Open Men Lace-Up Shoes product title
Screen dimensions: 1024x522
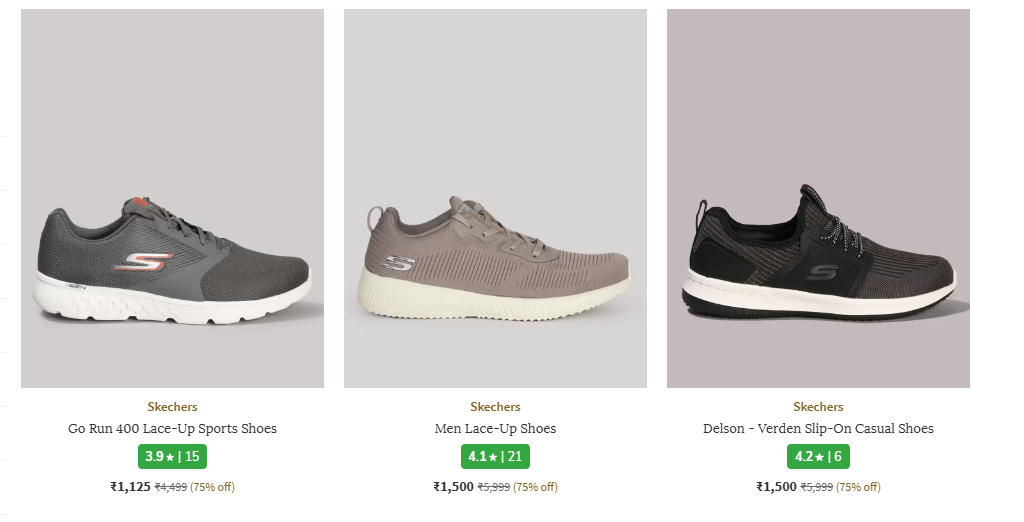click(495, 429)
